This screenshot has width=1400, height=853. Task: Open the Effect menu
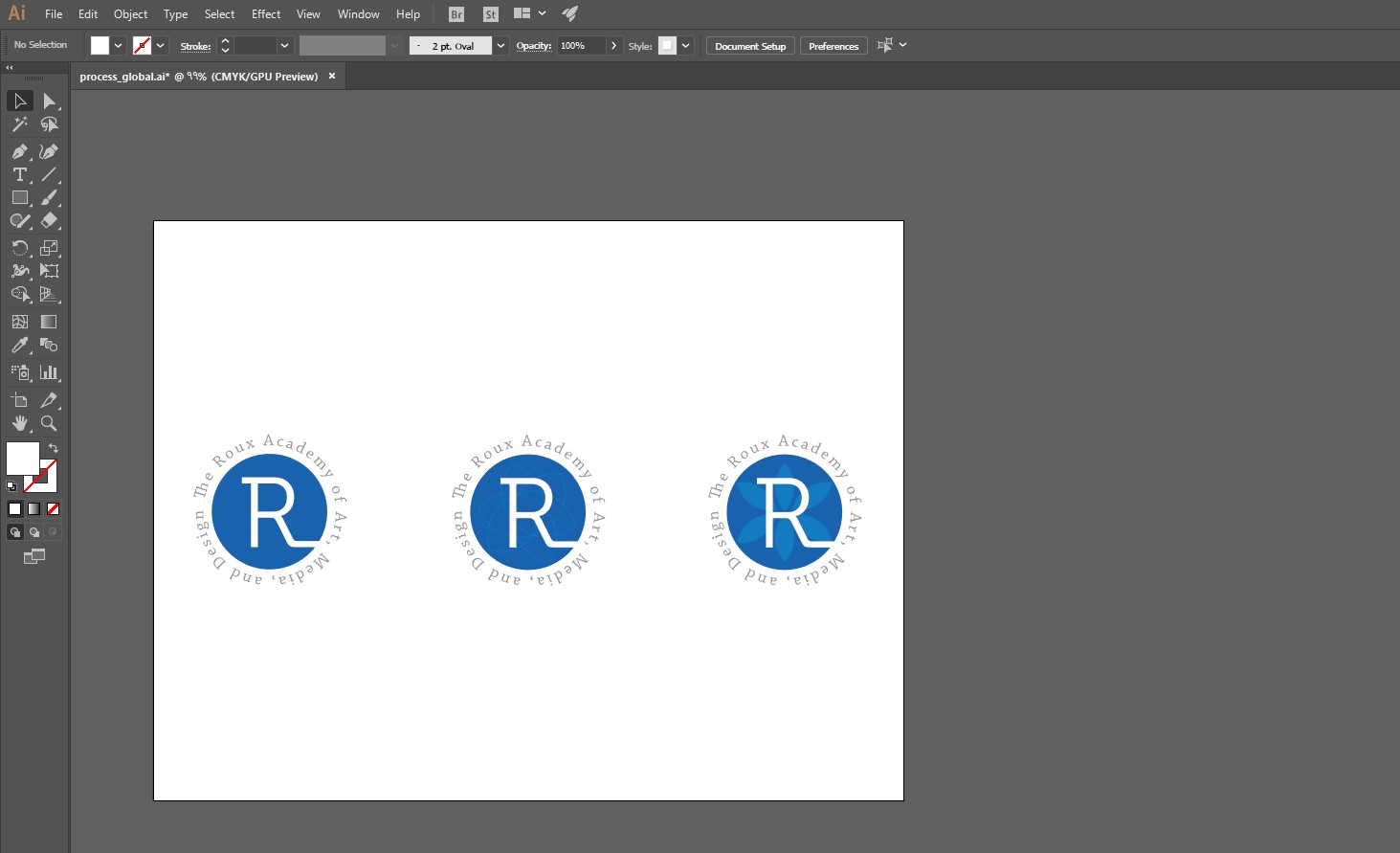[266, 14]
